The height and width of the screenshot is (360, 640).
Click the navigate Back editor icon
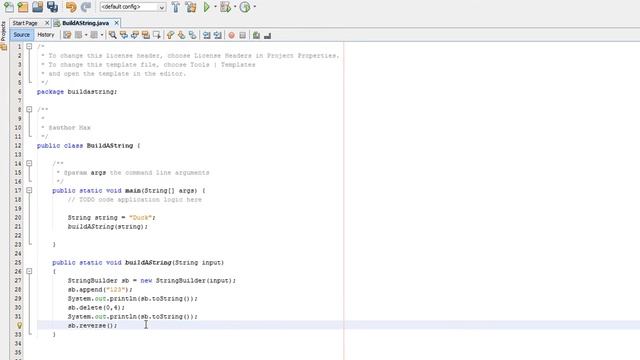click(78, 36)
